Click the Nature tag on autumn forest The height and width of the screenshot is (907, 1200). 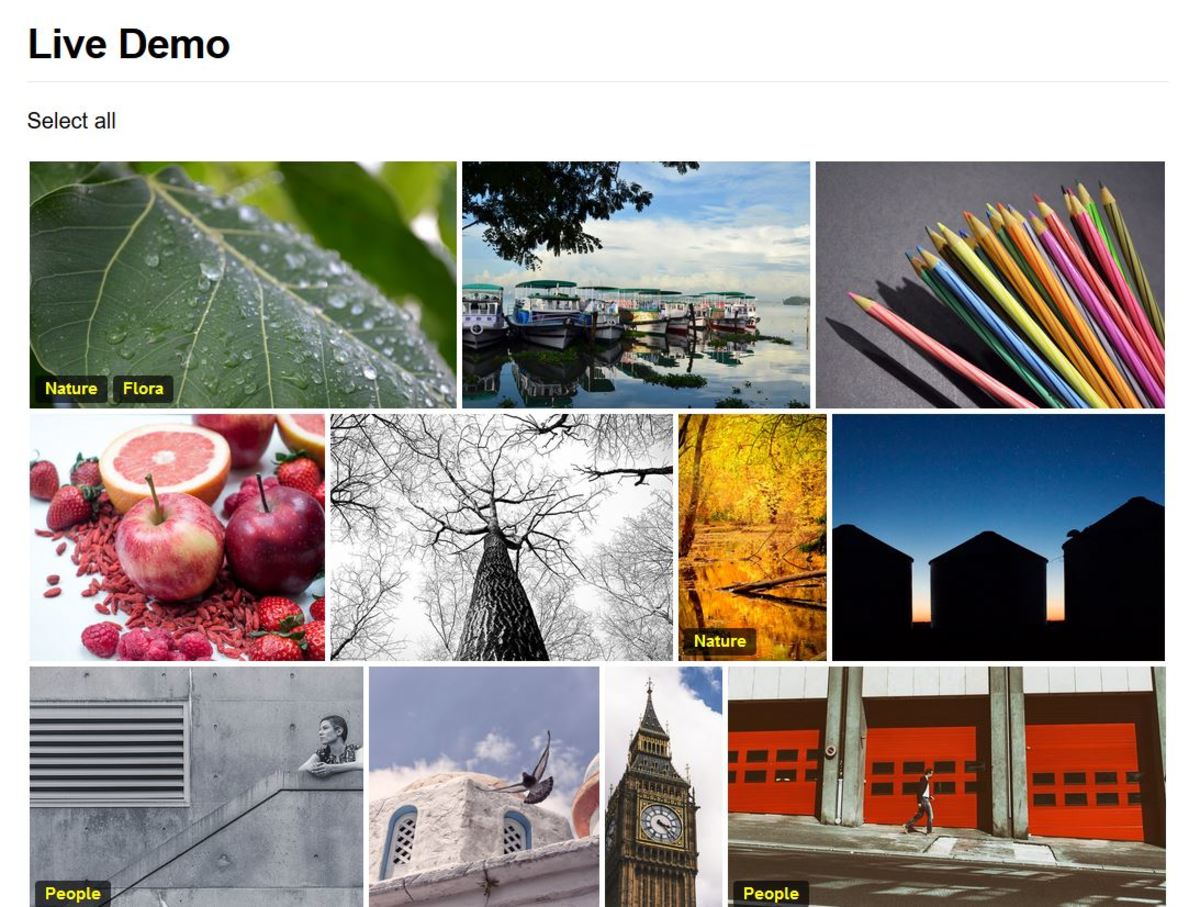720,641
